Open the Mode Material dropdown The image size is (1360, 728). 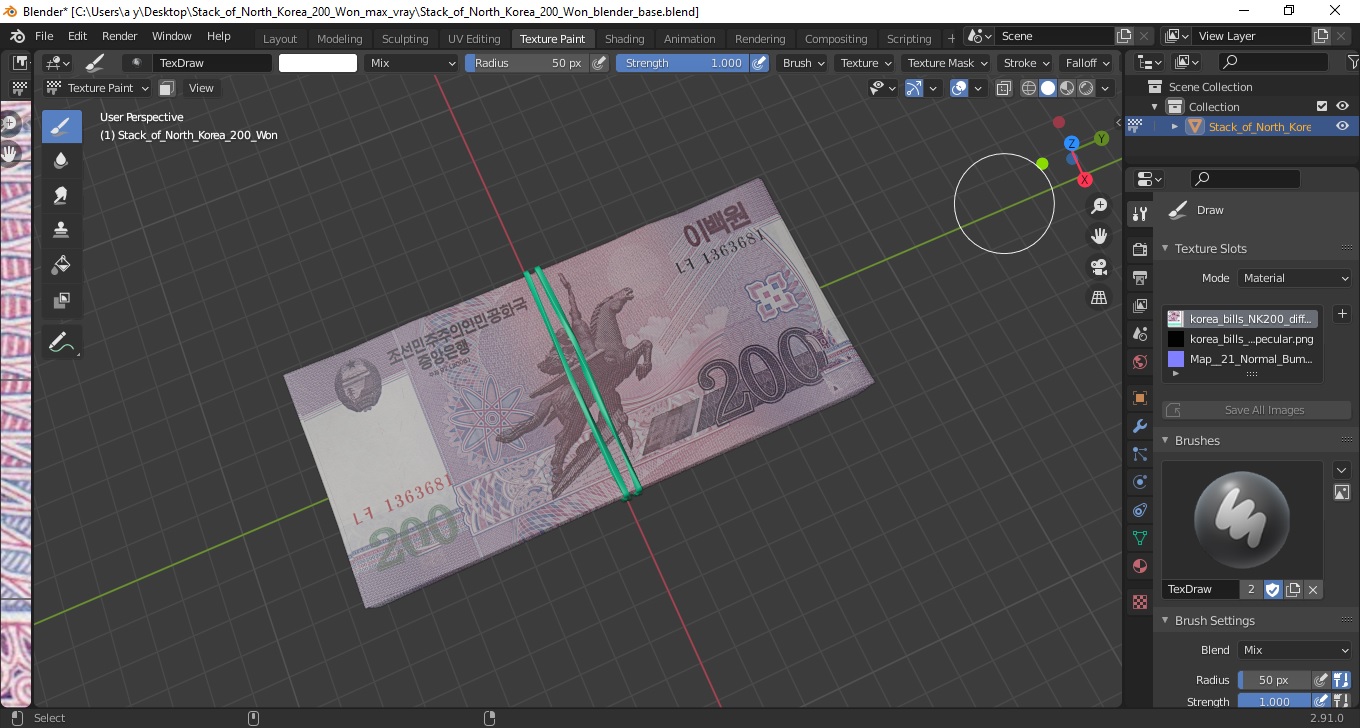[x=1295, y=278]
